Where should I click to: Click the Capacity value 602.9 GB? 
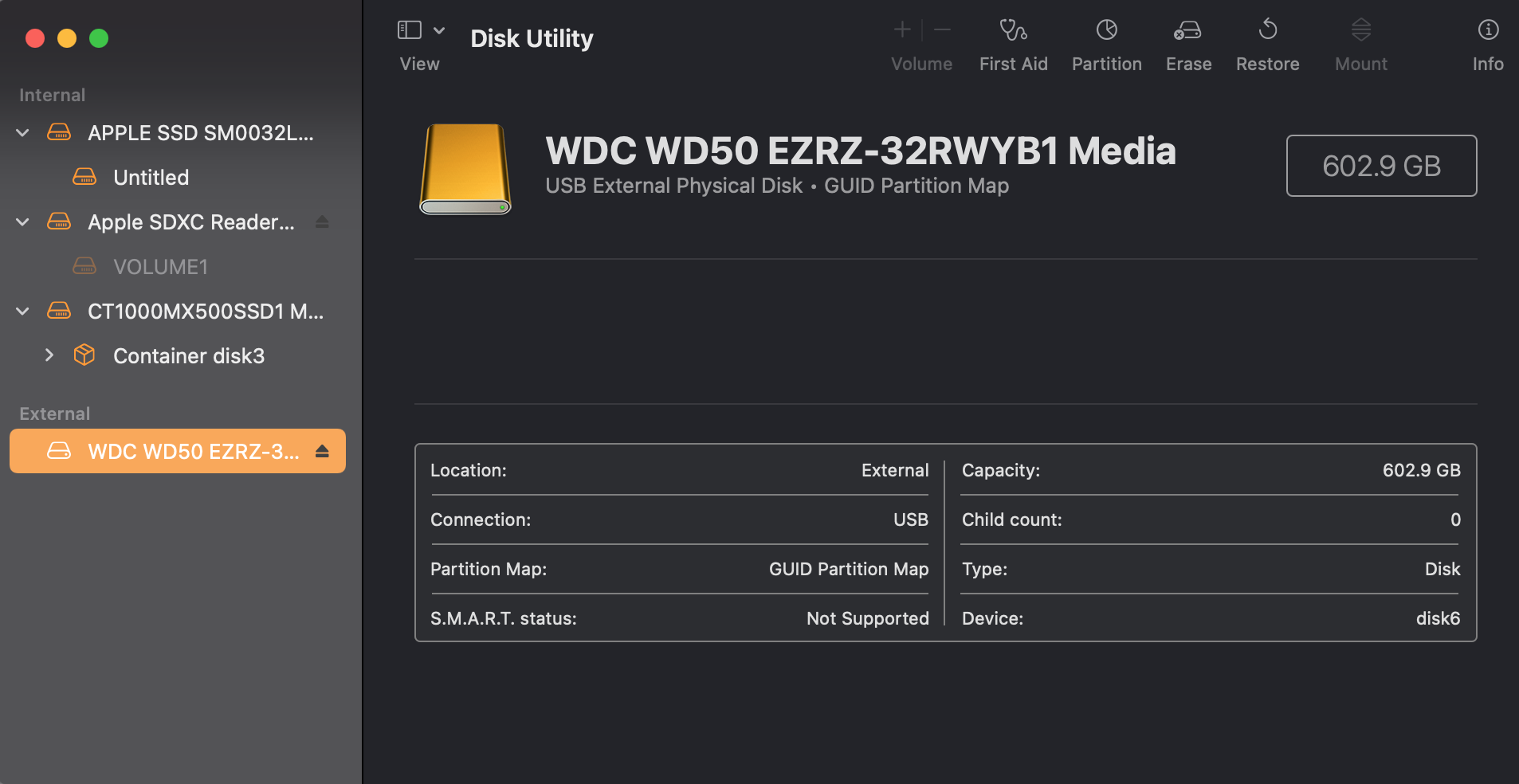coord(1422,471)
